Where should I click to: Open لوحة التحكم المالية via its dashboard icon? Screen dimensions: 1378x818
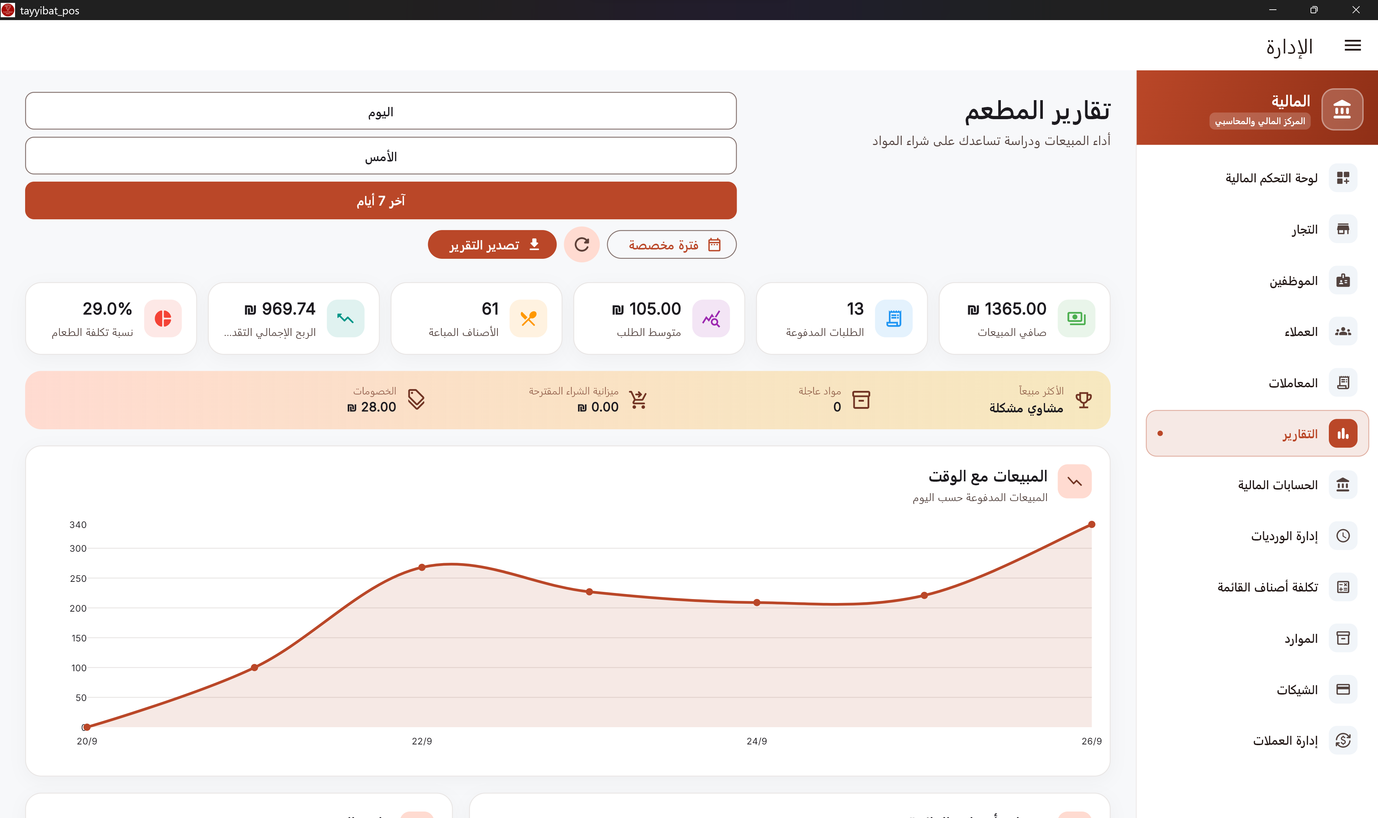point(1343,178)
